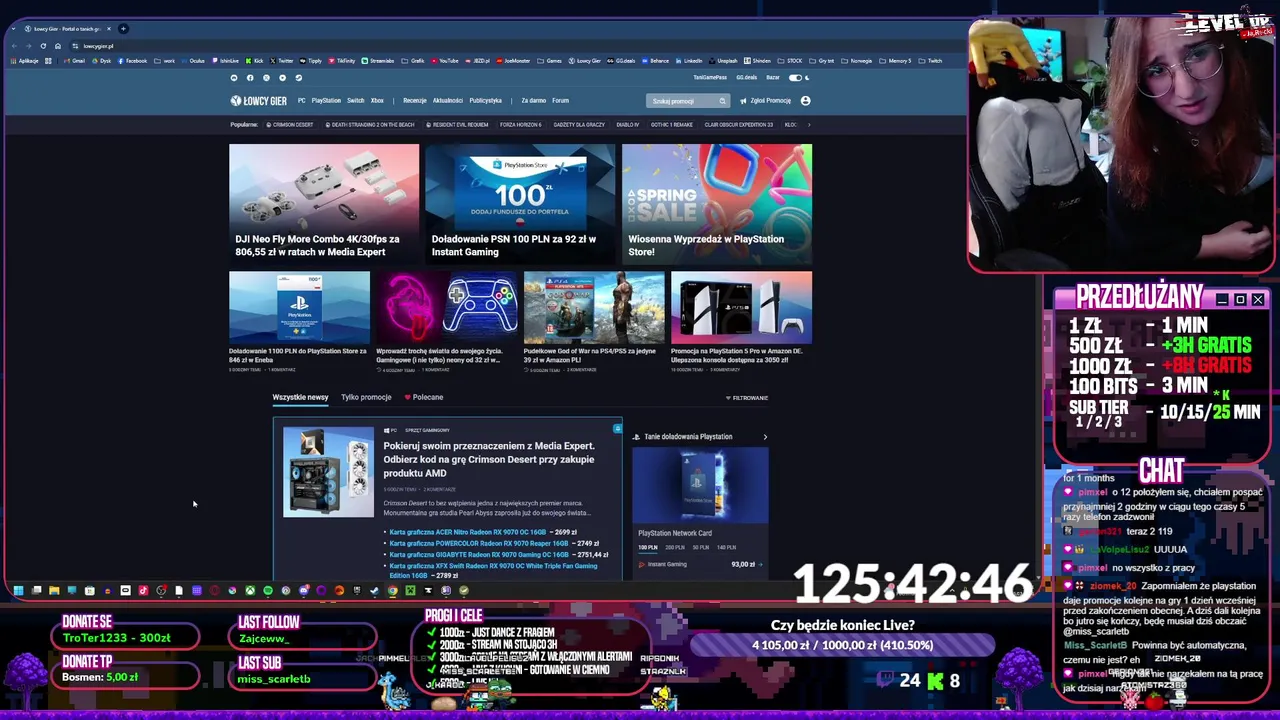Open the Twitter bookmark
This screenshot has width=1280, height=720.
coord(282,61)
